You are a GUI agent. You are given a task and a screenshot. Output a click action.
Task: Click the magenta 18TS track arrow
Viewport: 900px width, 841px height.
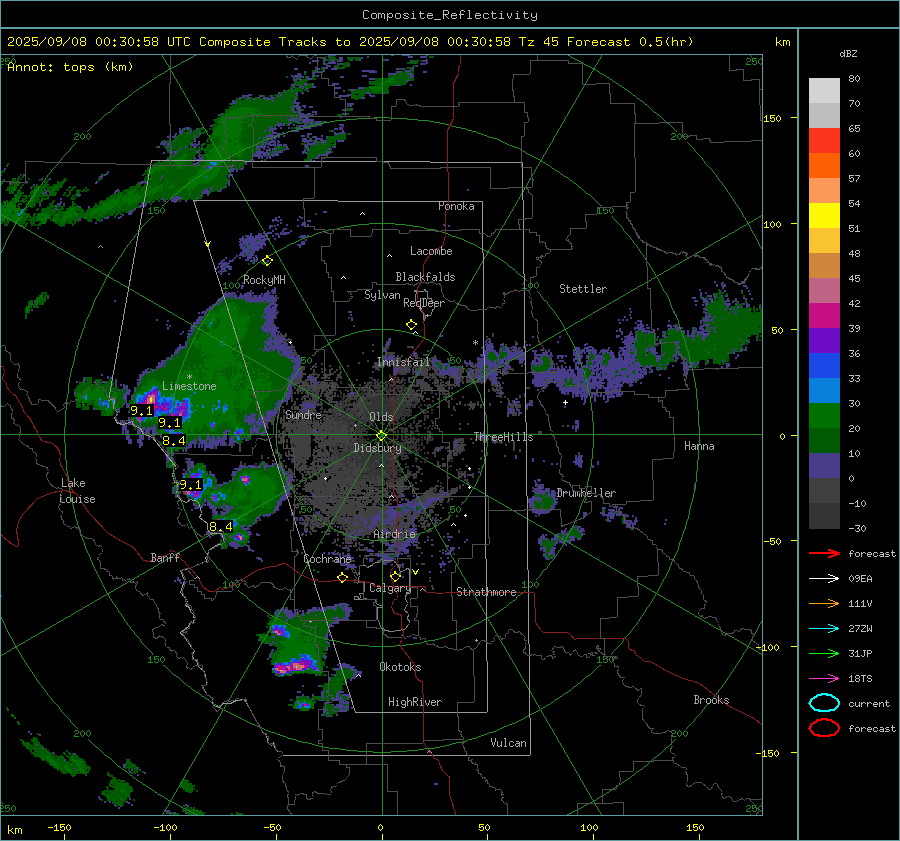click(824, 679)
